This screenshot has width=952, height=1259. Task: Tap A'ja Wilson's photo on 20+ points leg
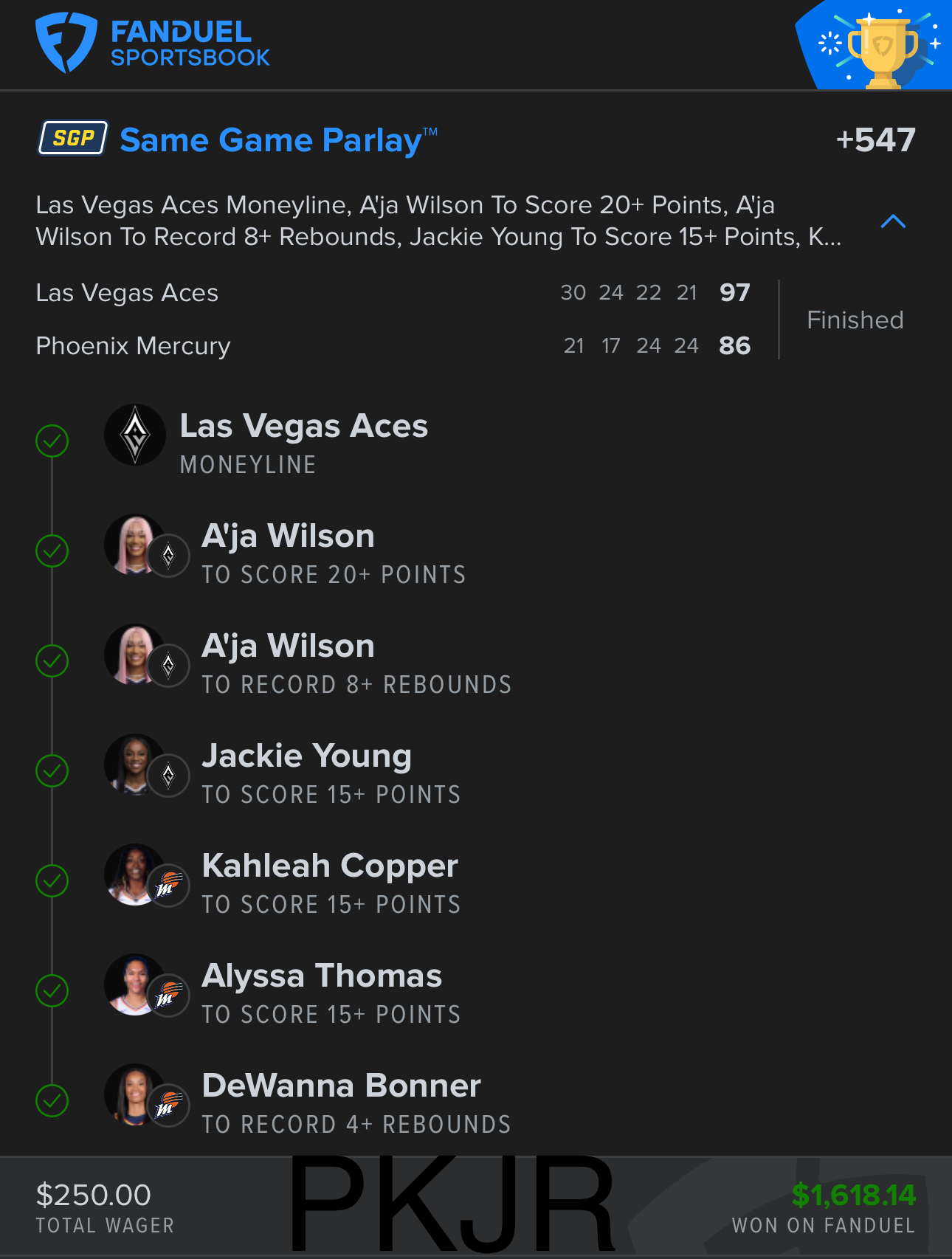point(134,545)
